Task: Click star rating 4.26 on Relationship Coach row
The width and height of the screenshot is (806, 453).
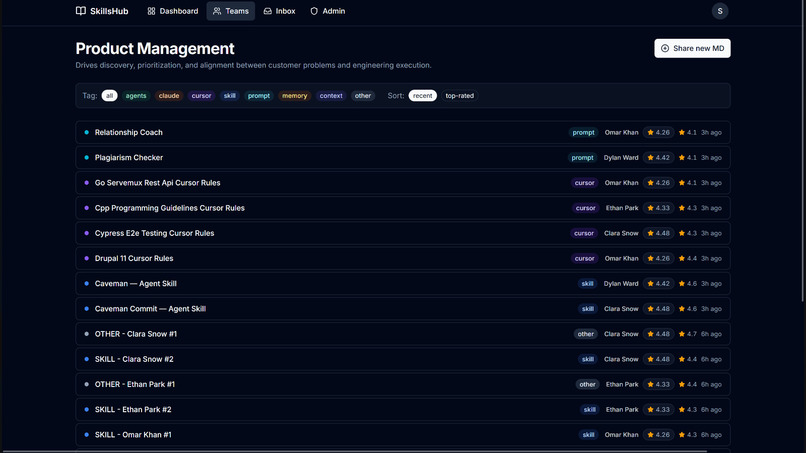Action: (x=658, y=132)
